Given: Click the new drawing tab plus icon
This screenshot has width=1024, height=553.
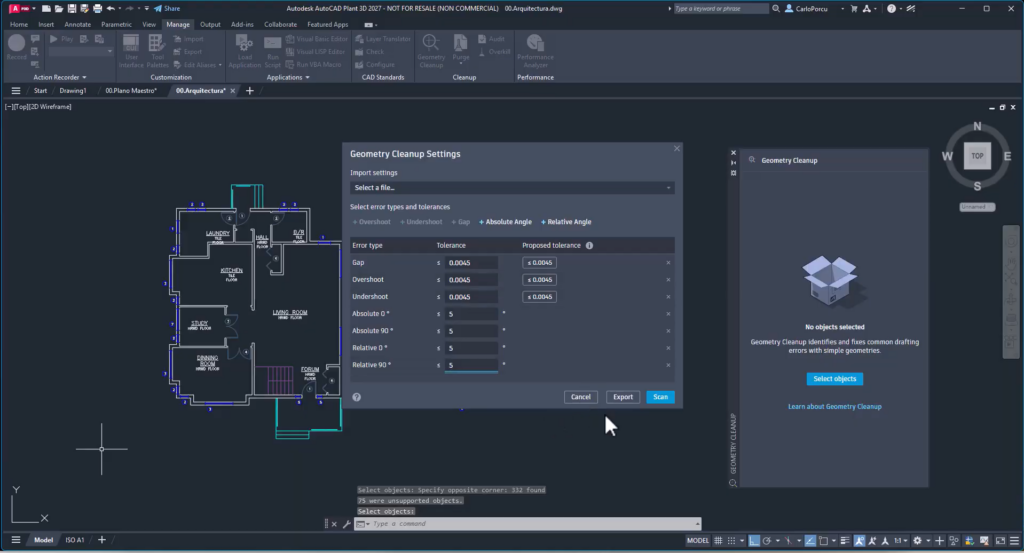Looking at the screenshot, I should (249, 91).
